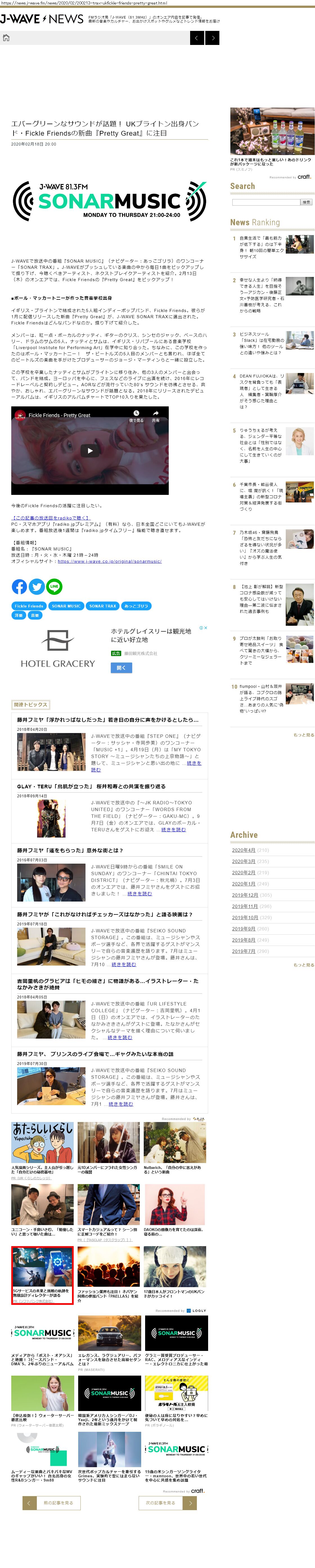Click the J-WAVE NEWS logo

click(42, 19)
